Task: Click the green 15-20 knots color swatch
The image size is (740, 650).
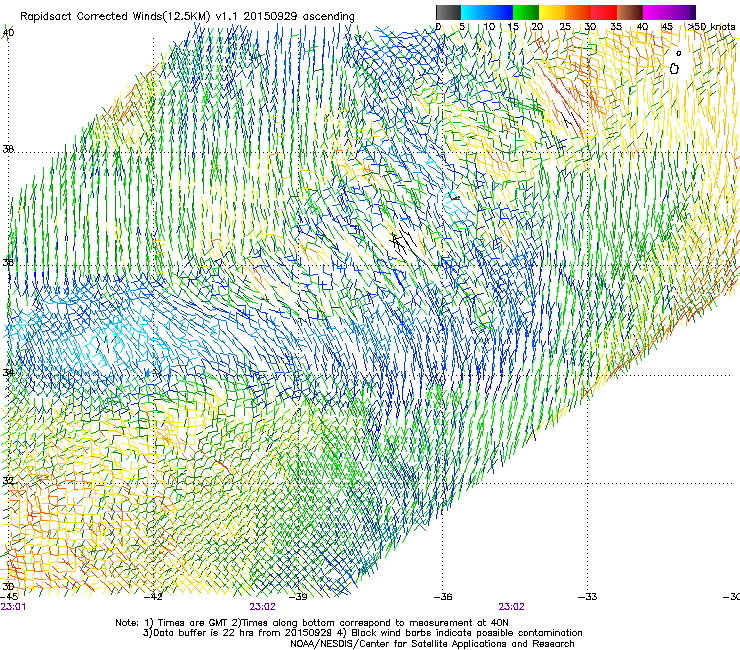Action: click(x=526, y=12)
